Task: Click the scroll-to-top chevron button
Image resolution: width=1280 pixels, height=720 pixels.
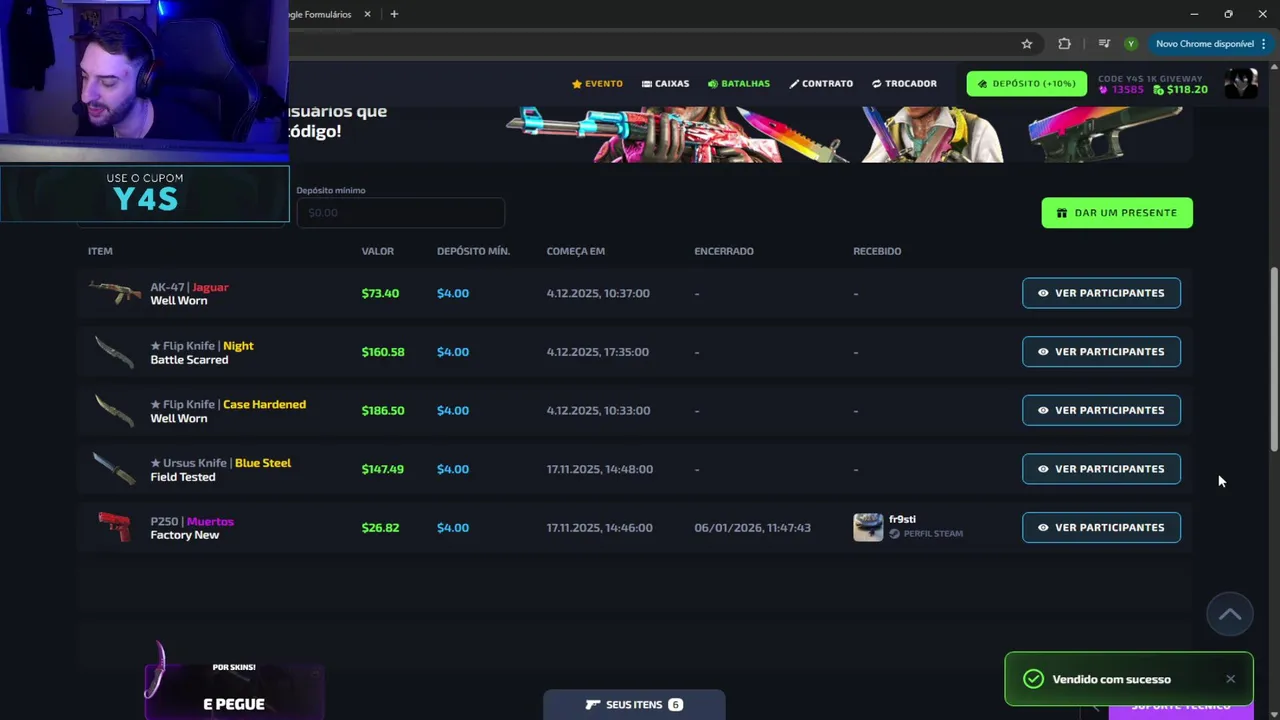Action: (1230, 614)
